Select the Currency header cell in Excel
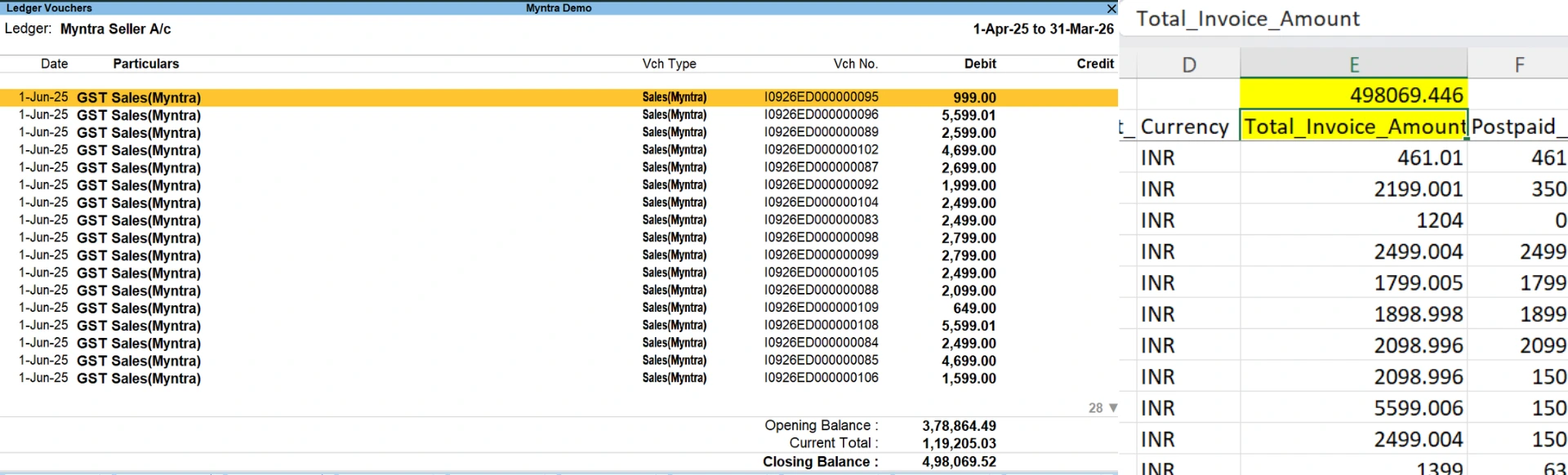 point(1188,126)
